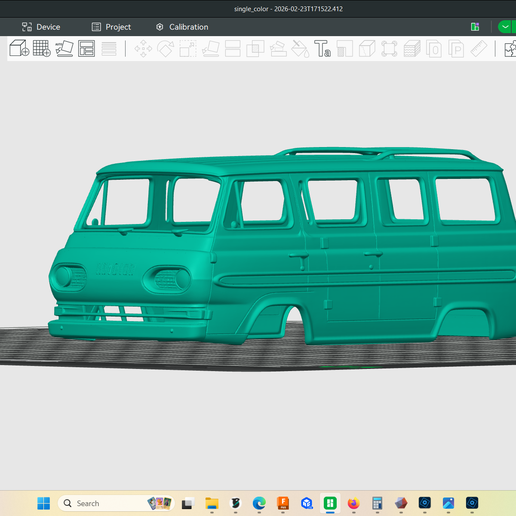Expand the green slice button dropdown chevron

pyautogui.click(x=505, y=27)
